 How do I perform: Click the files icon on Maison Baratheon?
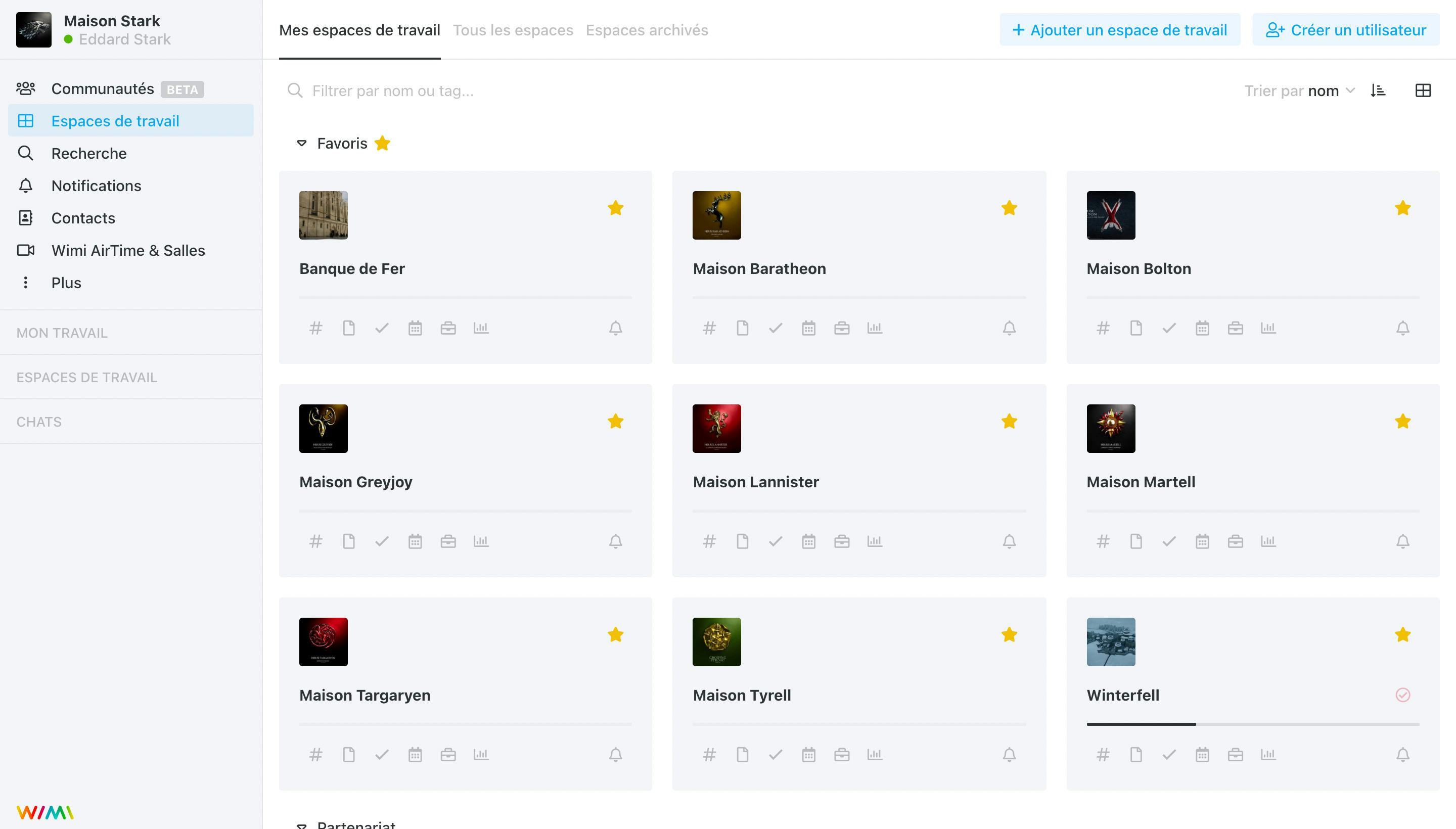tap(742, 328)
